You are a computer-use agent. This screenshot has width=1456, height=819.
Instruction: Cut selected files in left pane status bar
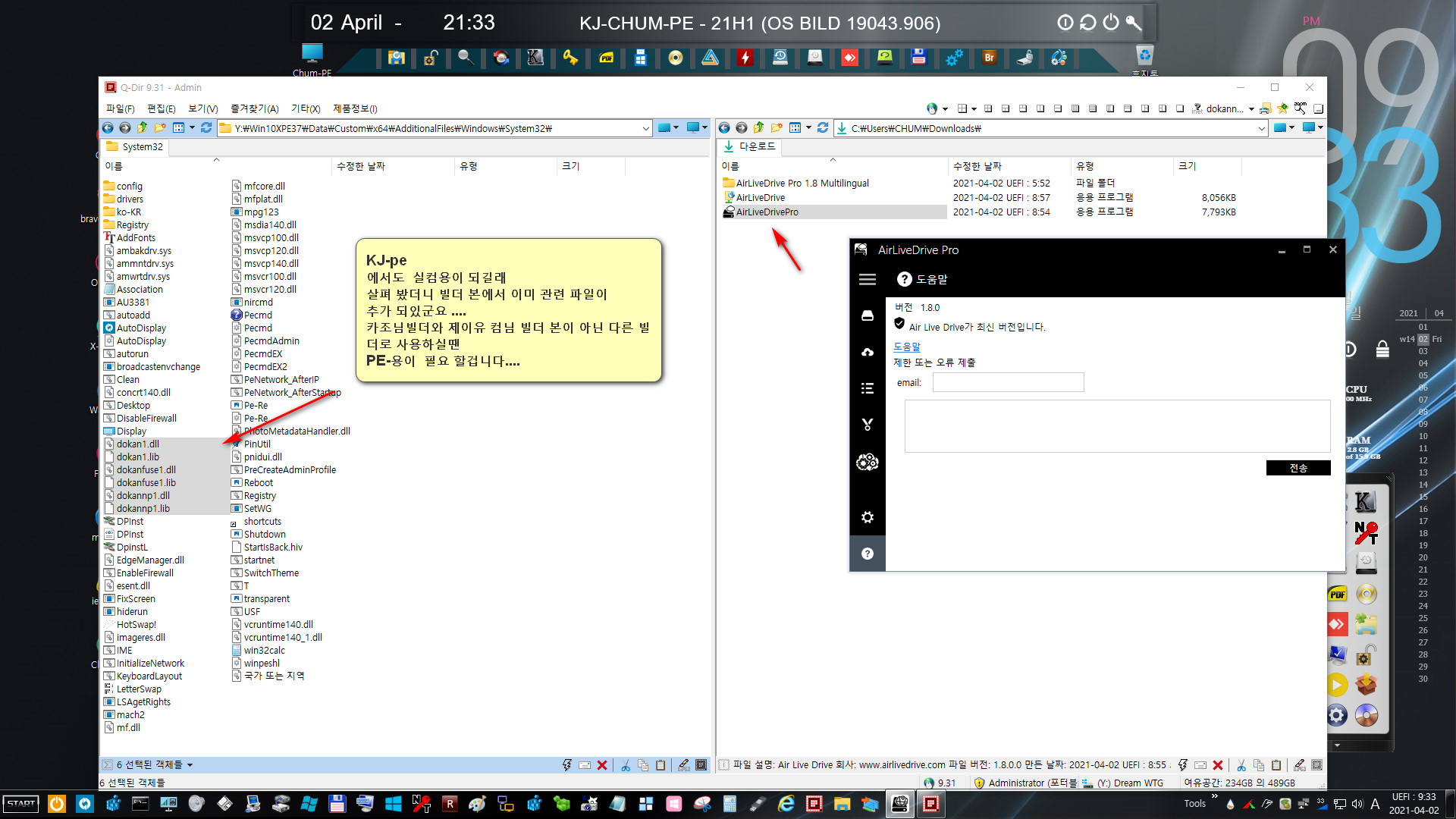[626, 765]
